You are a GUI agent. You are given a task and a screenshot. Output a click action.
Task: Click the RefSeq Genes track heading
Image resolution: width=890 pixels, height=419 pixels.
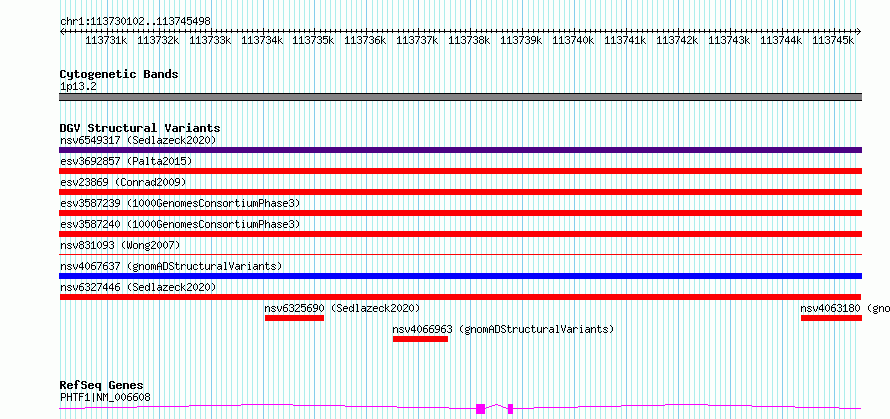(x=102, y=386)
